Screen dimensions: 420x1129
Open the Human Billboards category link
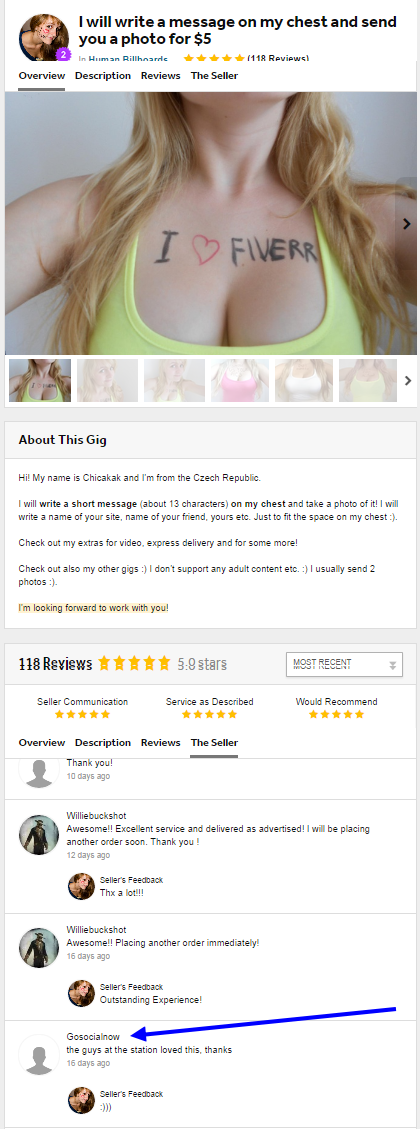coord(128,59)
